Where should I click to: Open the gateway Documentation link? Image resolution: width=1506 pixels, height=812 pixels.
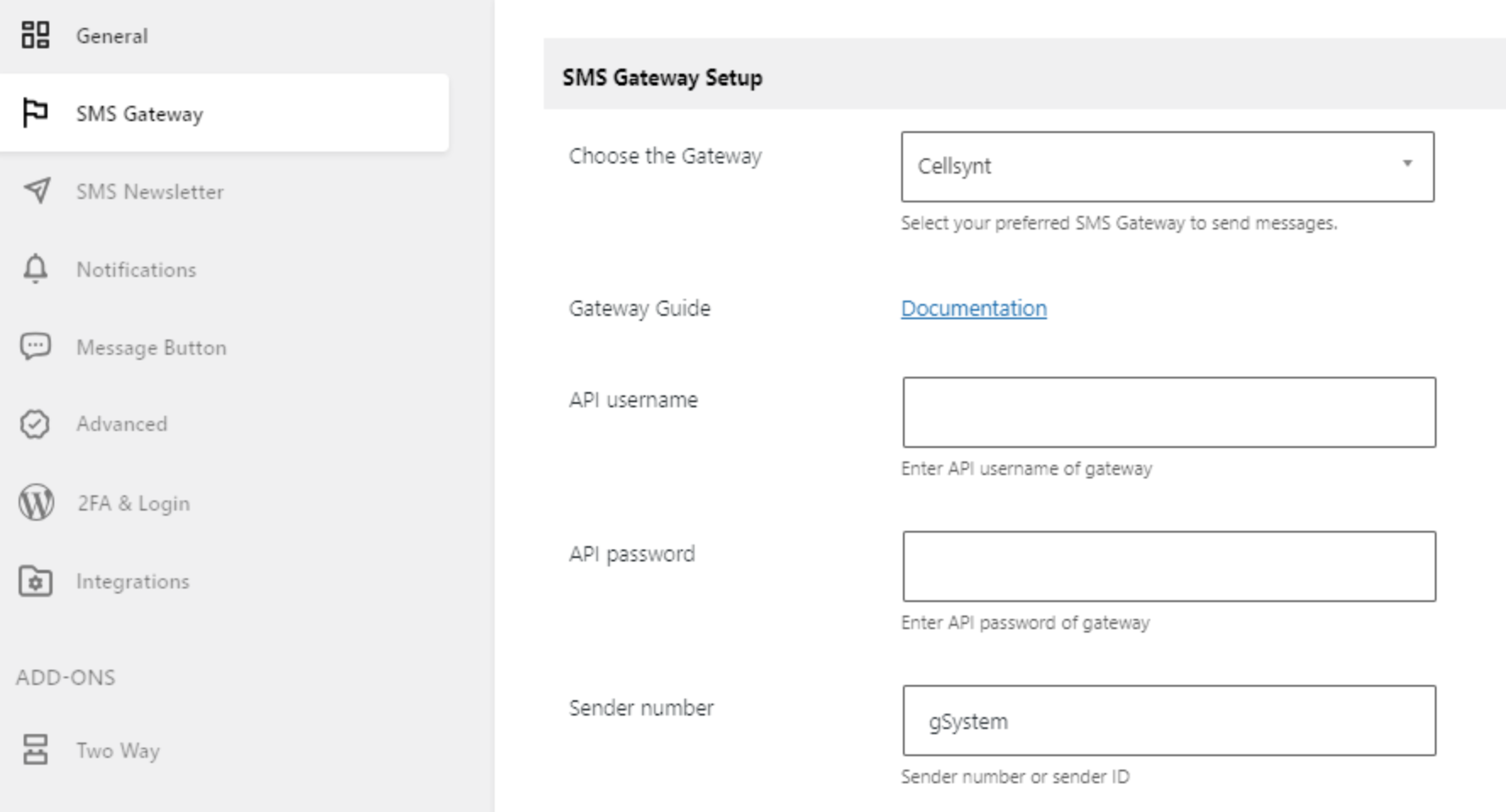click(973, 308)
